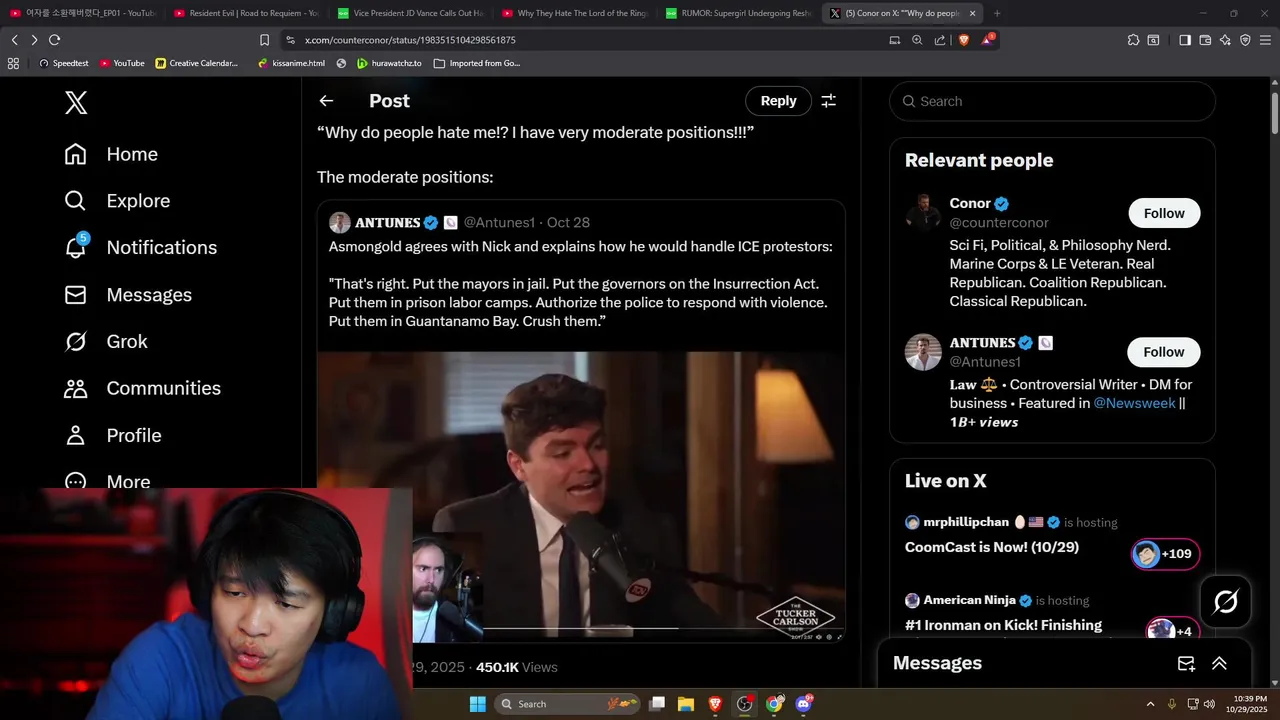Image resolution: width=1280 pixels, height=720 pixels.
Task: Click the address bar URL
Action: [410, 40]
